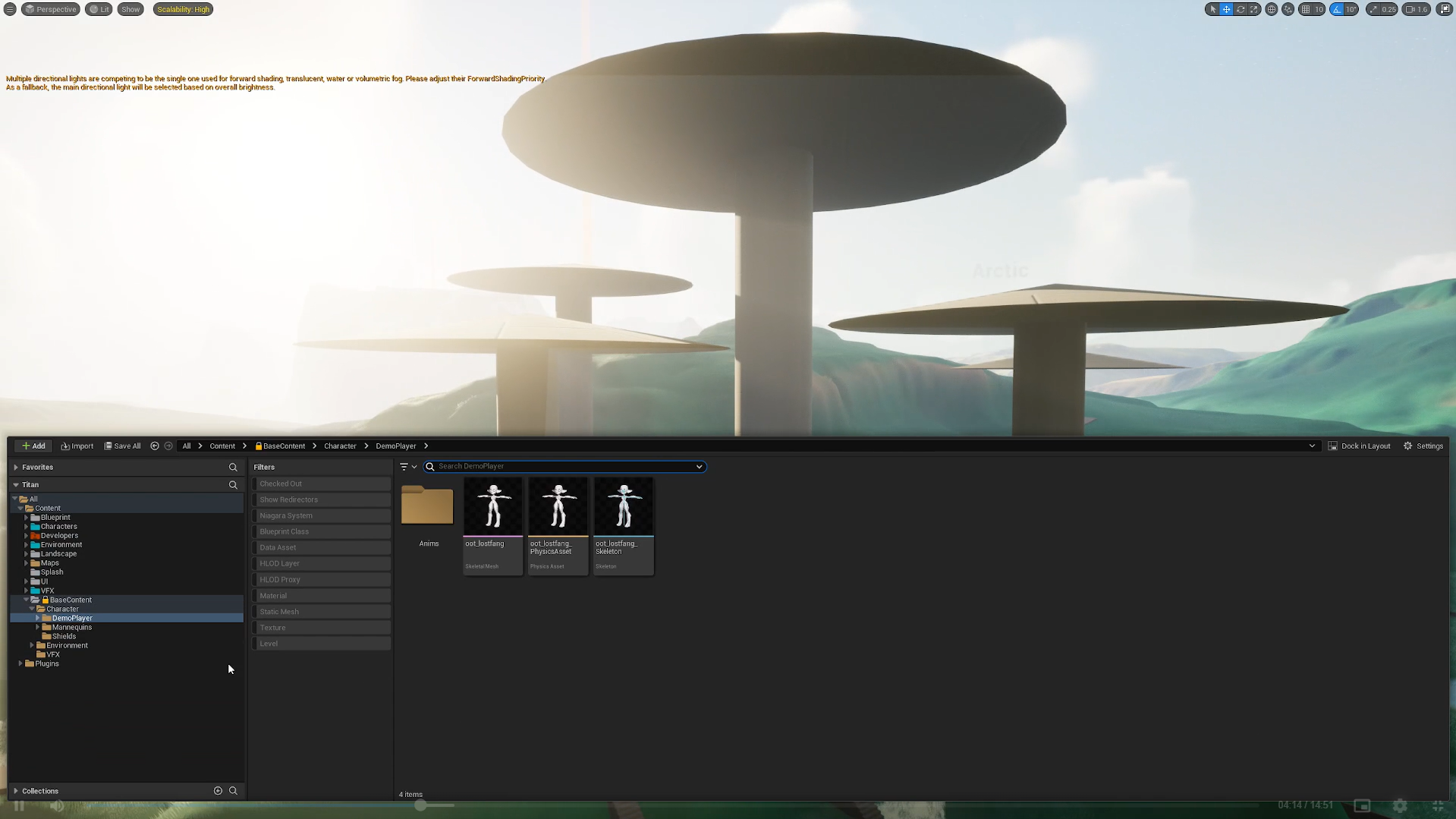Click the add collection plus icon

(x=218, y=791)
